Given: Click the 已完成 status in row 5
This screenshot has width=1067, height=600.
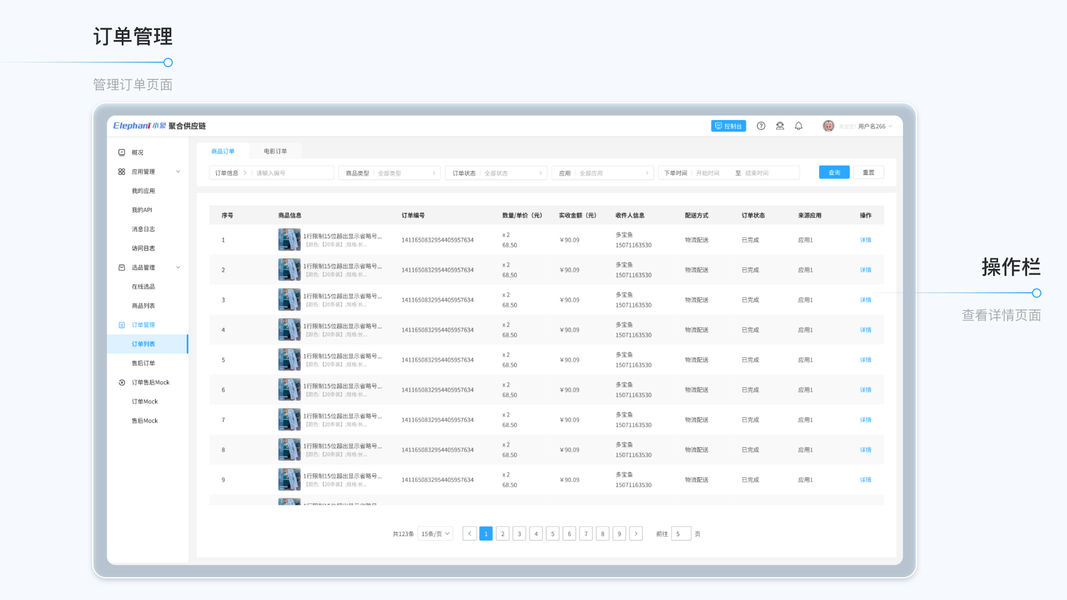Looking at the screenshot, I should [750, 360].
